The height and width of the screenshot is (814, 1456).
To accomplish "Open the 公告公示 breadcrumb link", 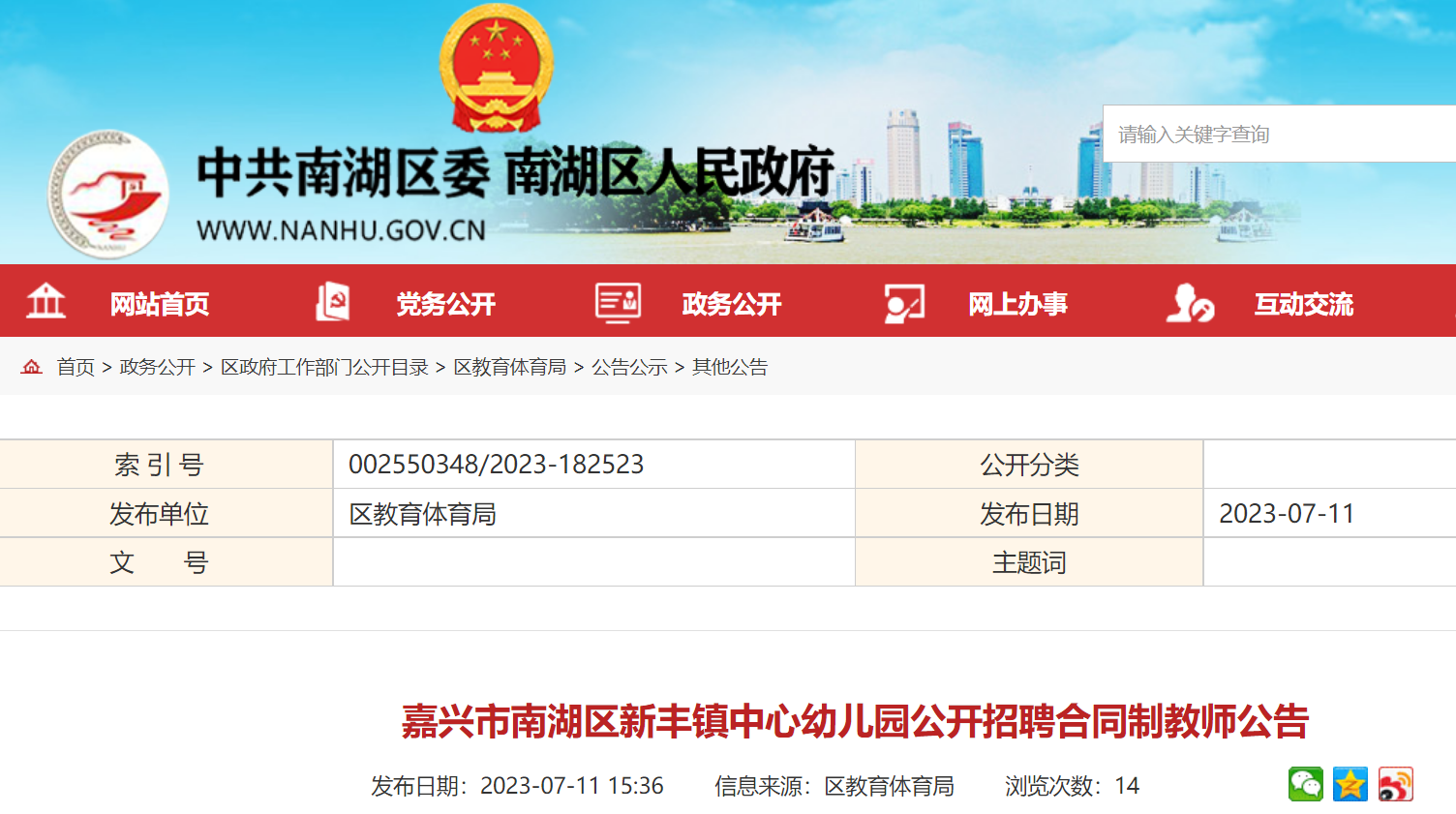I will pyautogui.click(x=629, y=367).
